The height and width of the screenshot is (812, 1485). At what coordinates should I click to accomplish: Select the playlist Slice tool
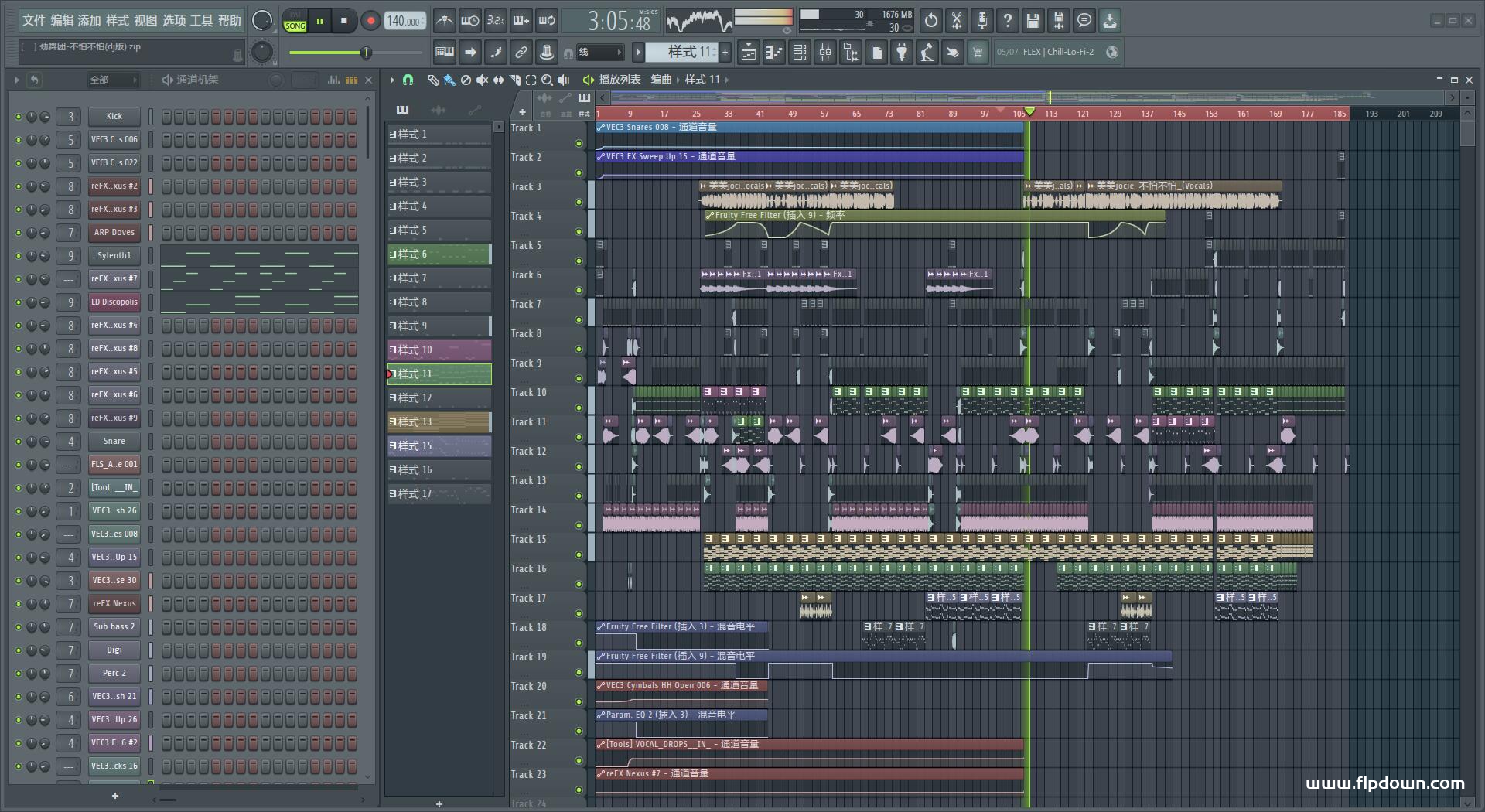pos(514,80)
